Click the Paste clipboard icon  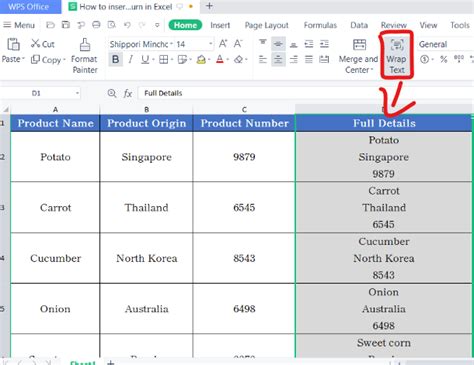click(x=13, y=44)
